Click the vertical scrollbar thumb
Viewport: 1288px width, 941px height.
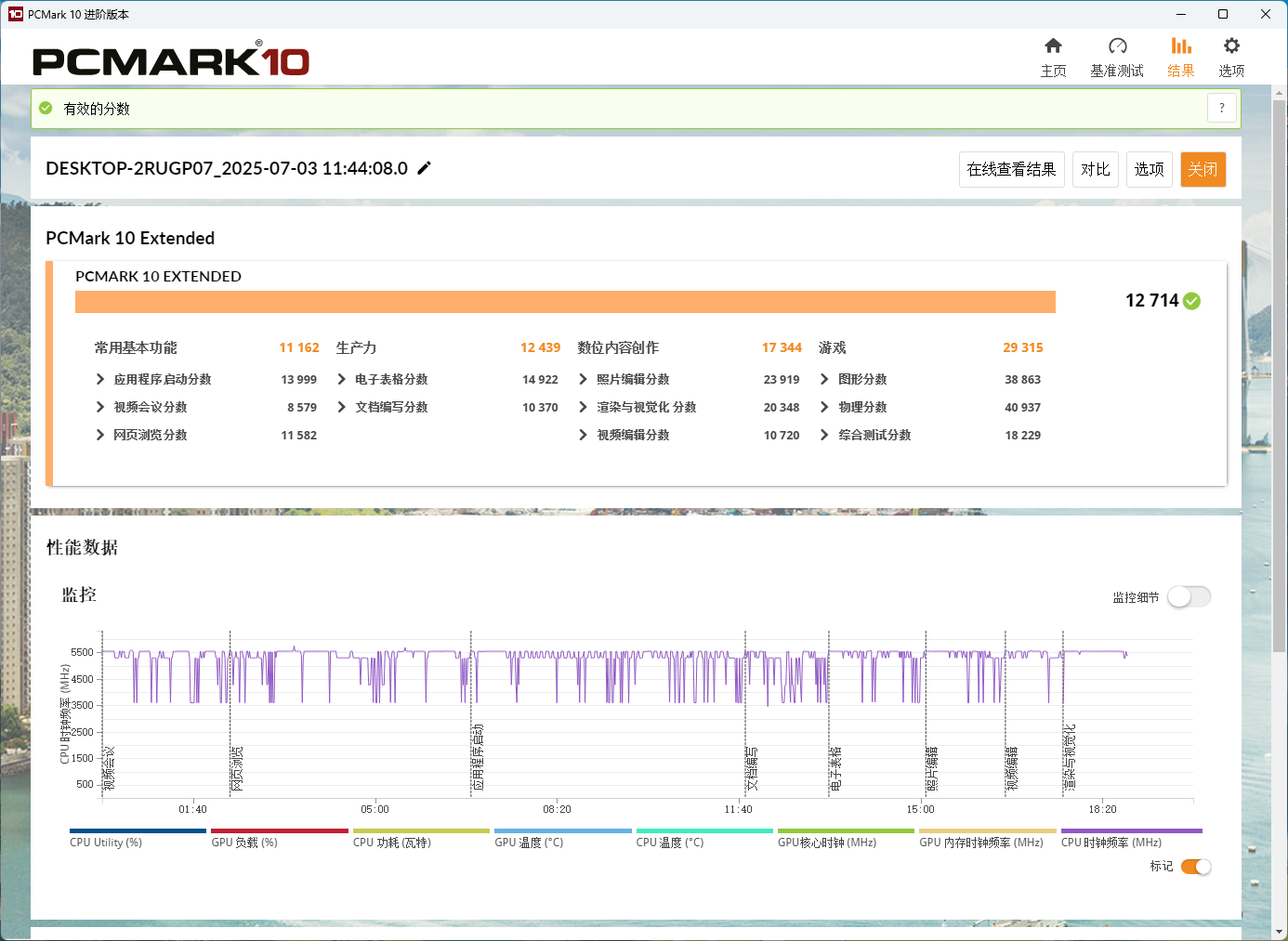pyautogui.click(x=1280, y=375)
